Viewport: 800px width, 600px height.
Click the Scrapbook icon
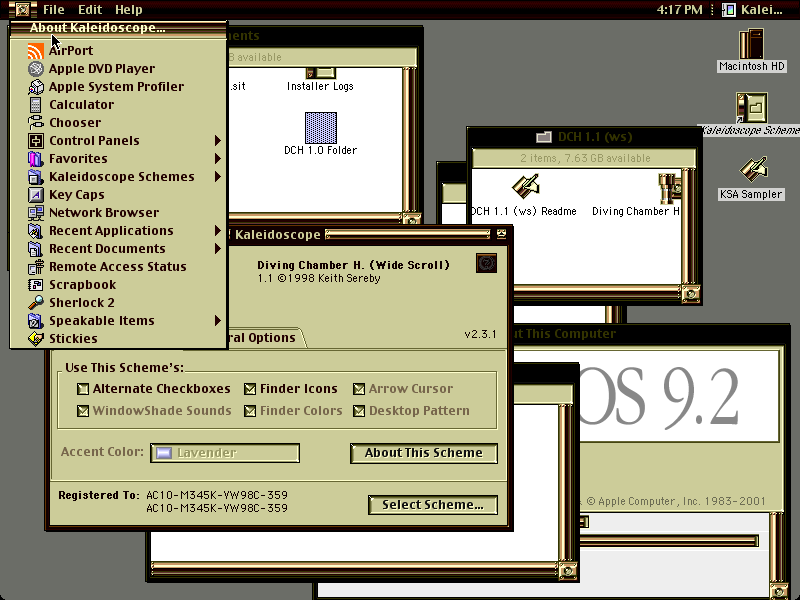pyautogui.click(x=36, y=284)
